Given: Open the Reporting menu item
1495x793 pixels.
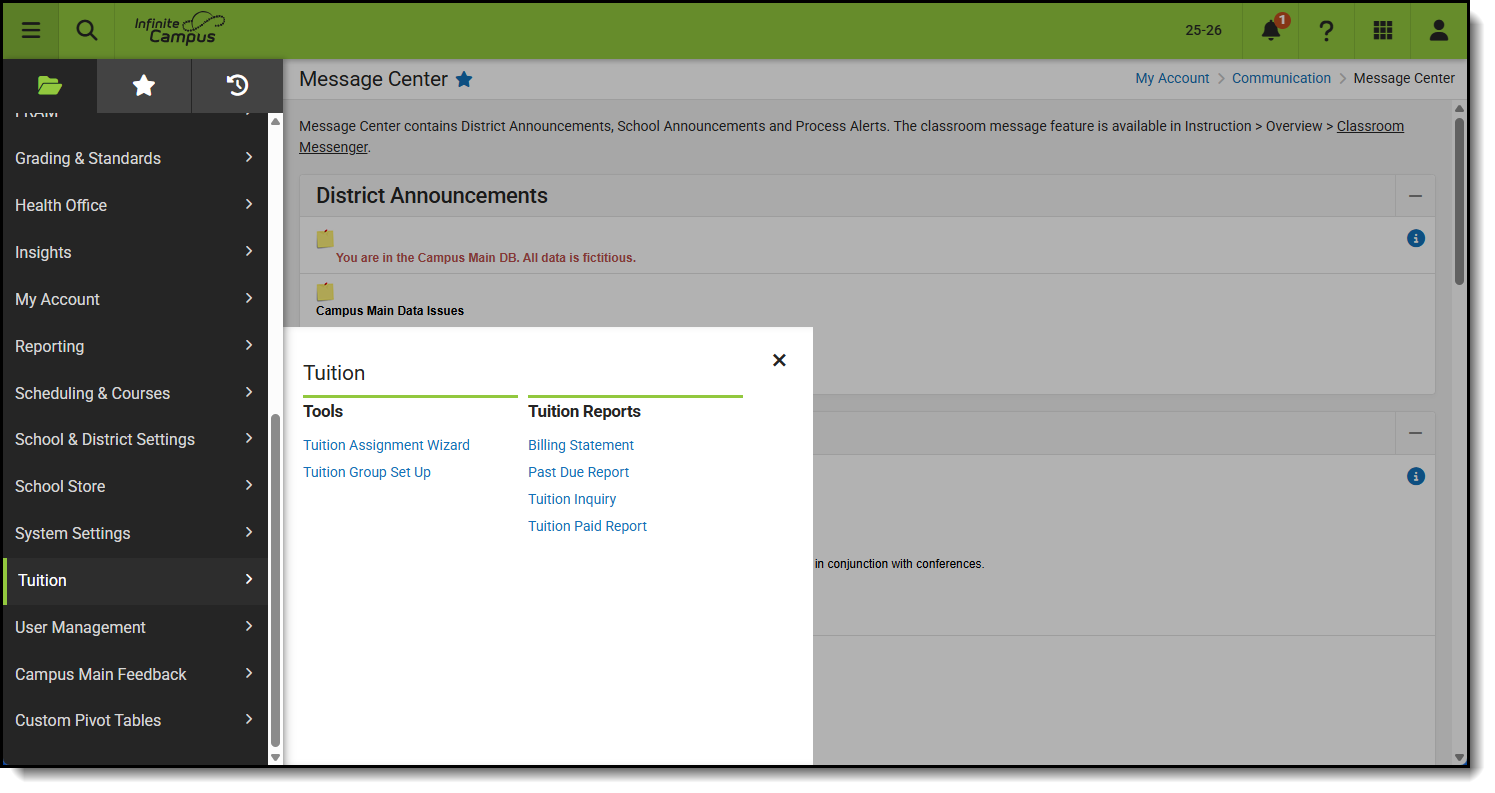Looking at the screenshot, I should click(x=135, y=346).
